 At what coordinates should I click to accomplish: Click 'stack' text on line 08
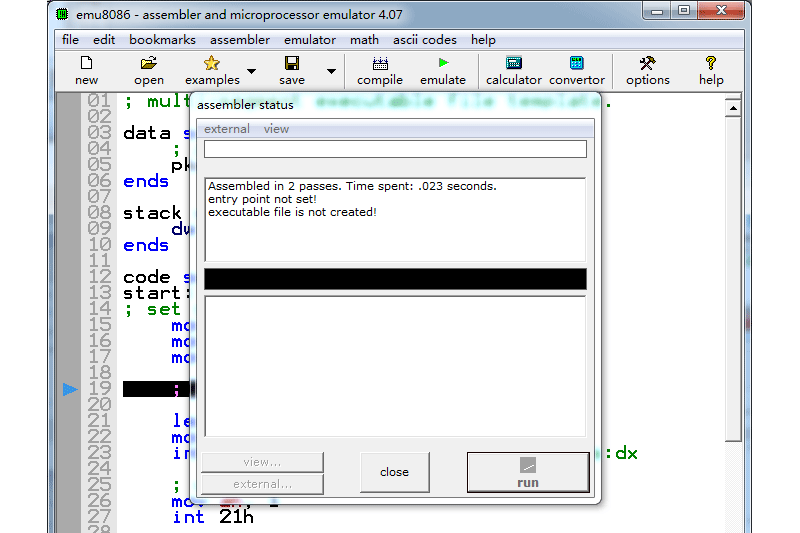152,213
